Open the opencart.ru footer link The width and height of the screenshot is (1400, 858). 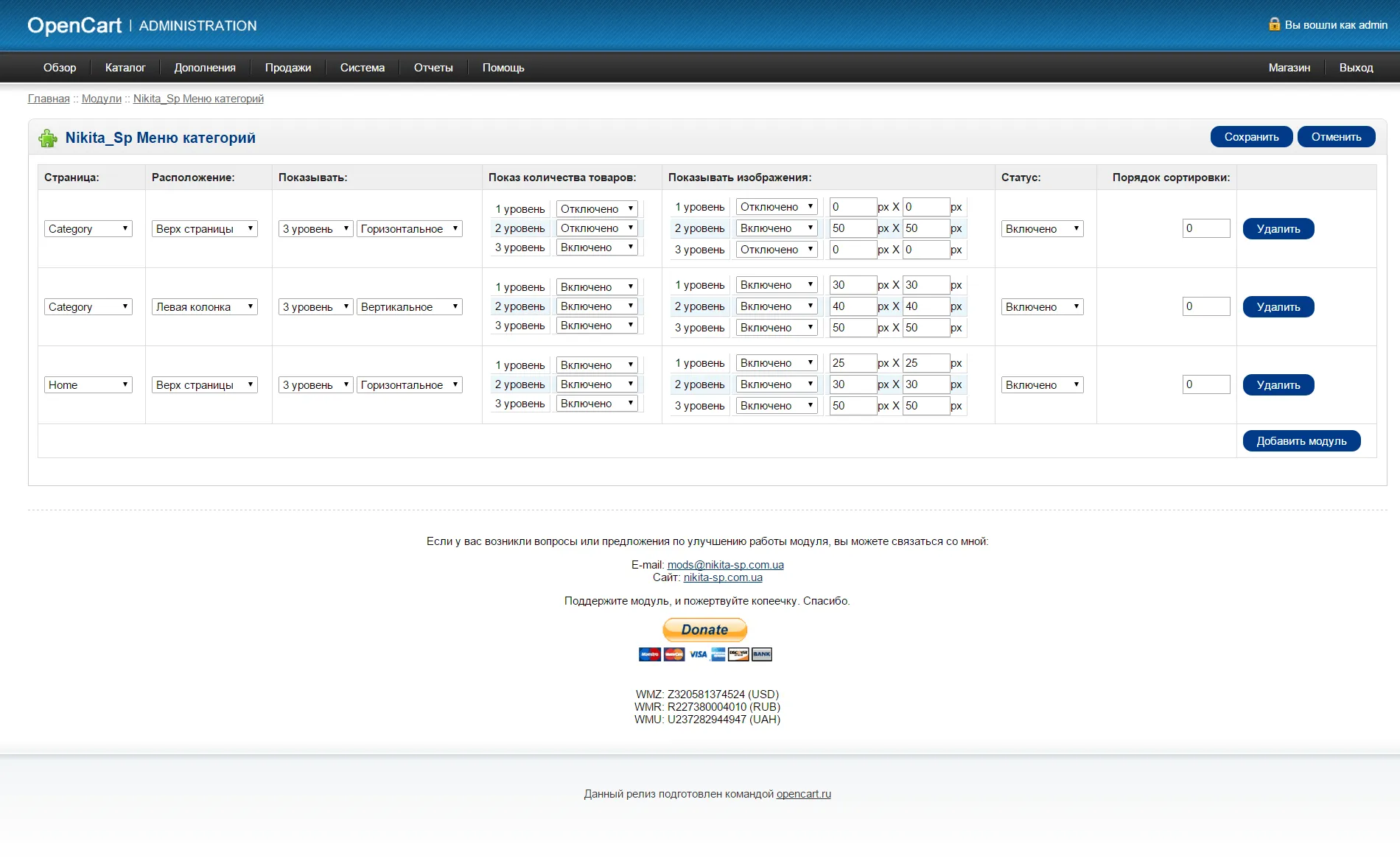pyautogui.click(x=803, y=794)
